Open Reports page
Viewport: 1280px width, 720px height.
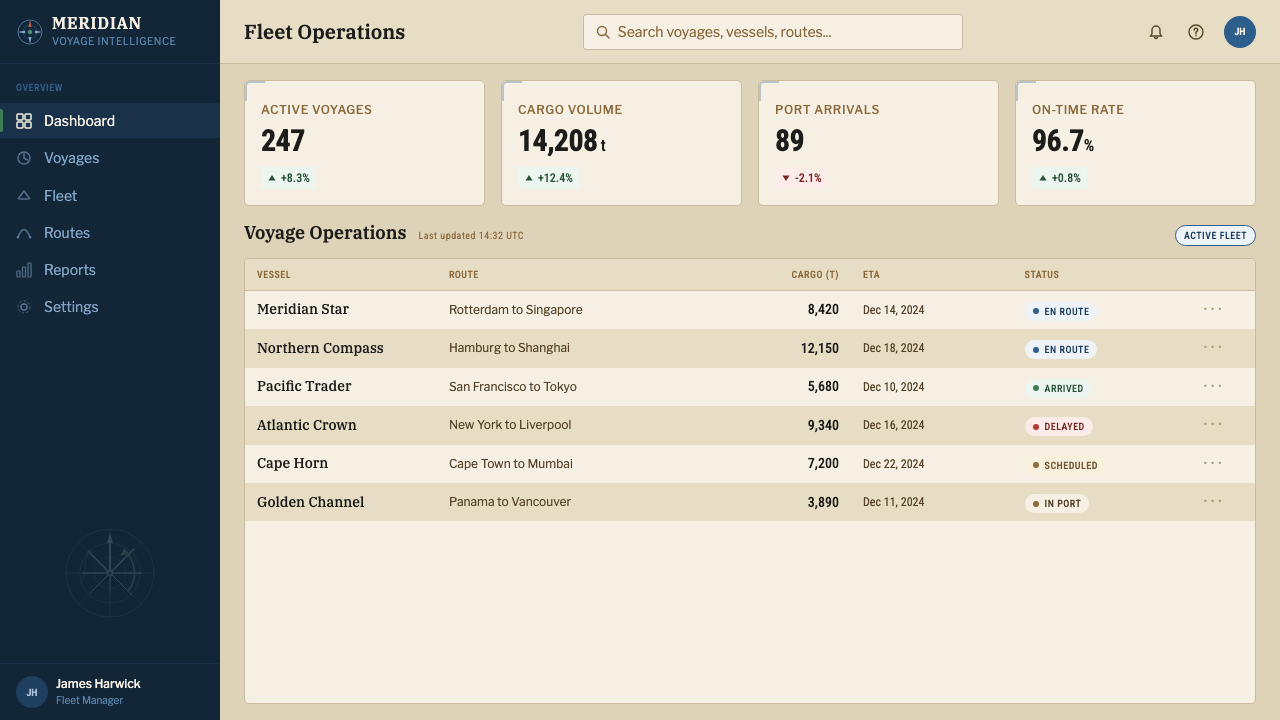[110, 270]
